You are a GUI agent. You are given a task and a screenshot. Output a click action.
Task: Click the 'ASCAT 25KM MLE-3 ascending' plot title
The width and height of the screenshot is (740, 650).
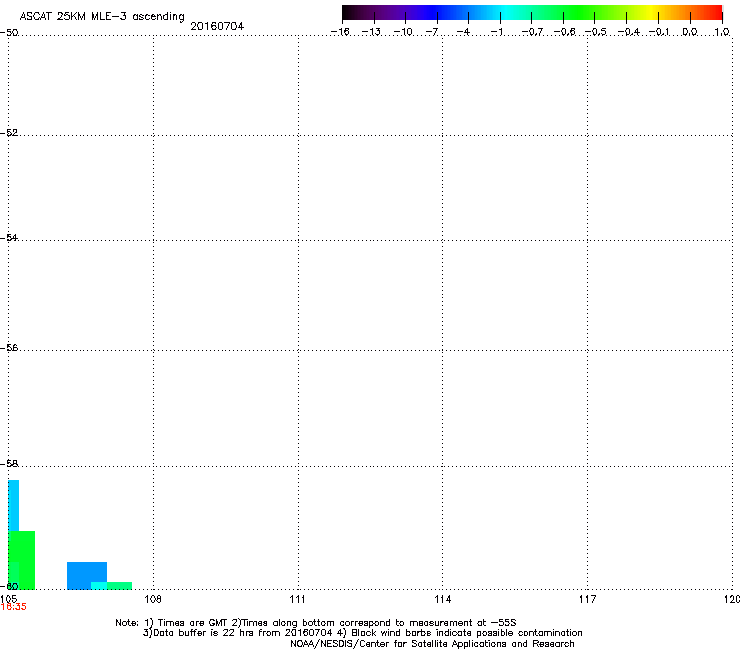click(x=102, y=17)
